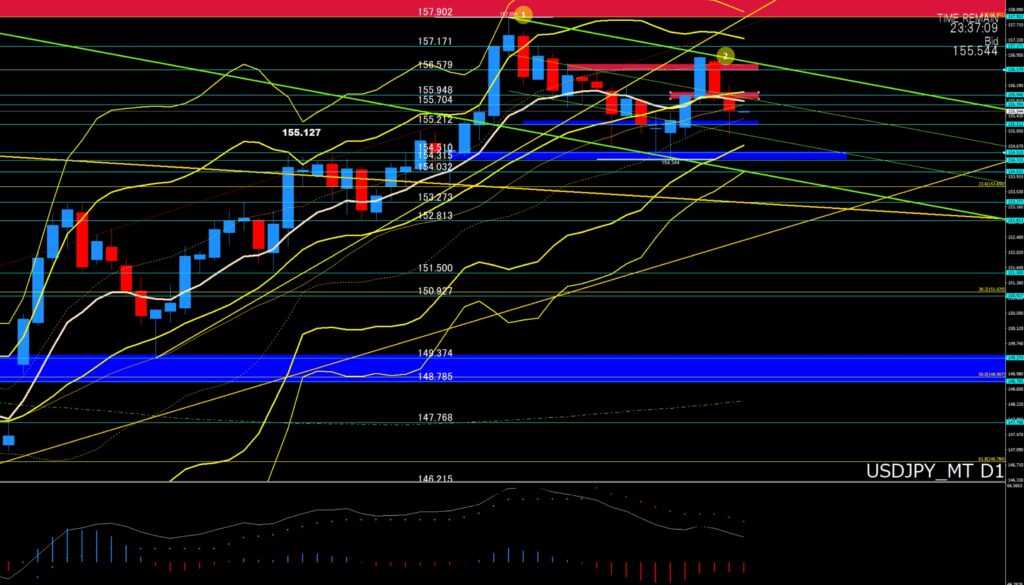Image resolution: width=1024 pixels, height=585 pixels.
Task: Select the 157.902 price level label
Action: click(x=435, y=12)
